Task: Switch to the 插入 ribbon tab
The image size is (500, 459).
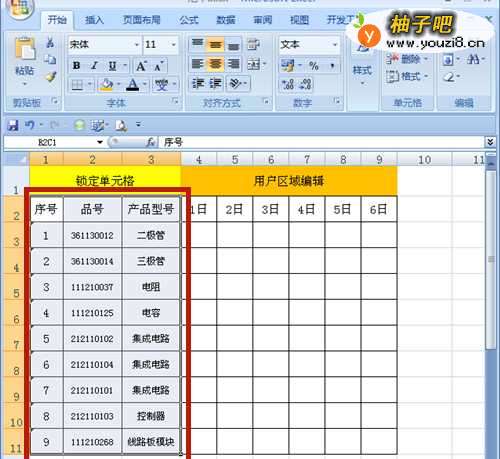Action: click(94, 20)
